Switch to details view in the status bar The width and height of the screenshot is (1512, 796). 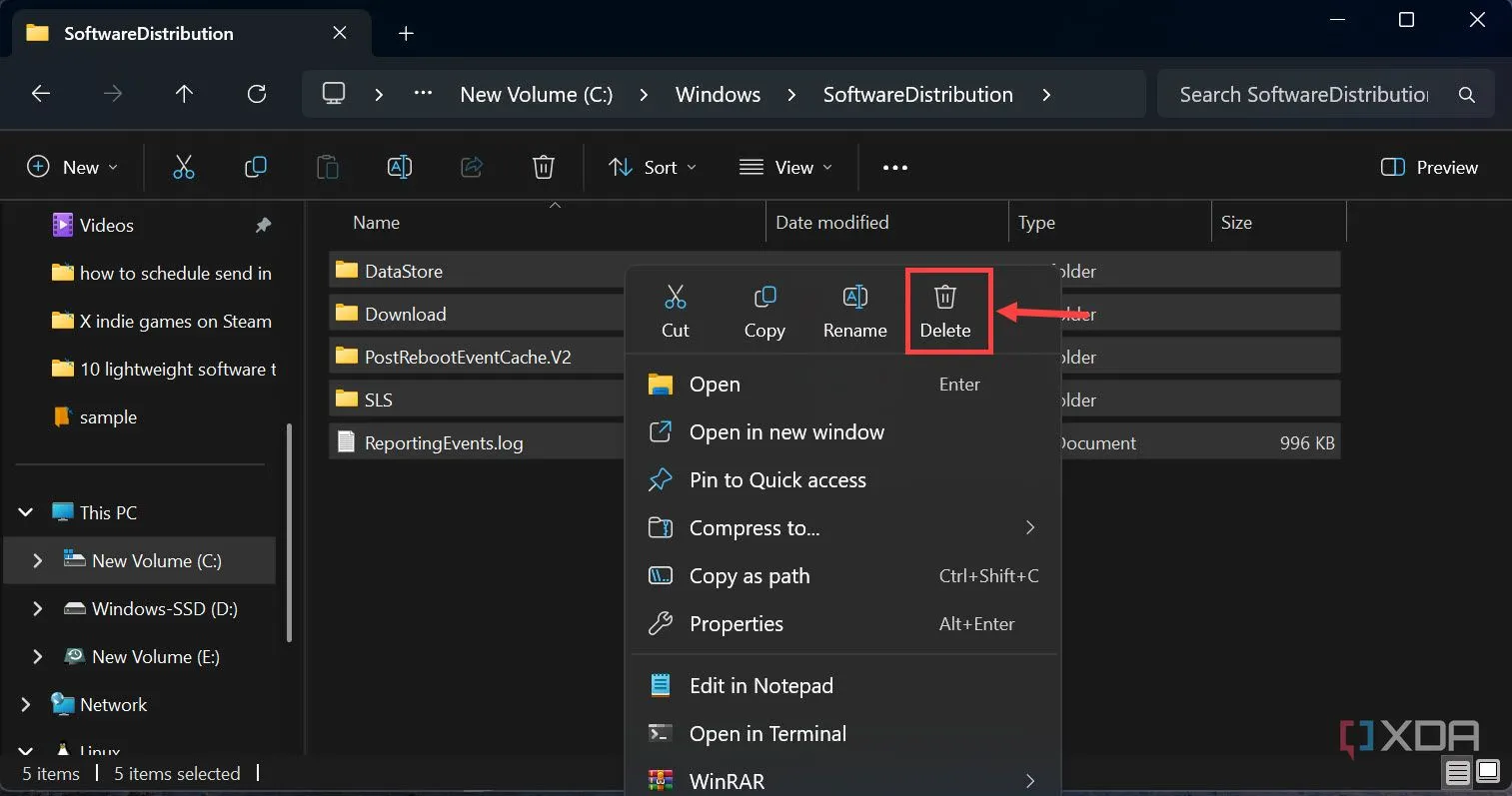tap(1457, 772)
